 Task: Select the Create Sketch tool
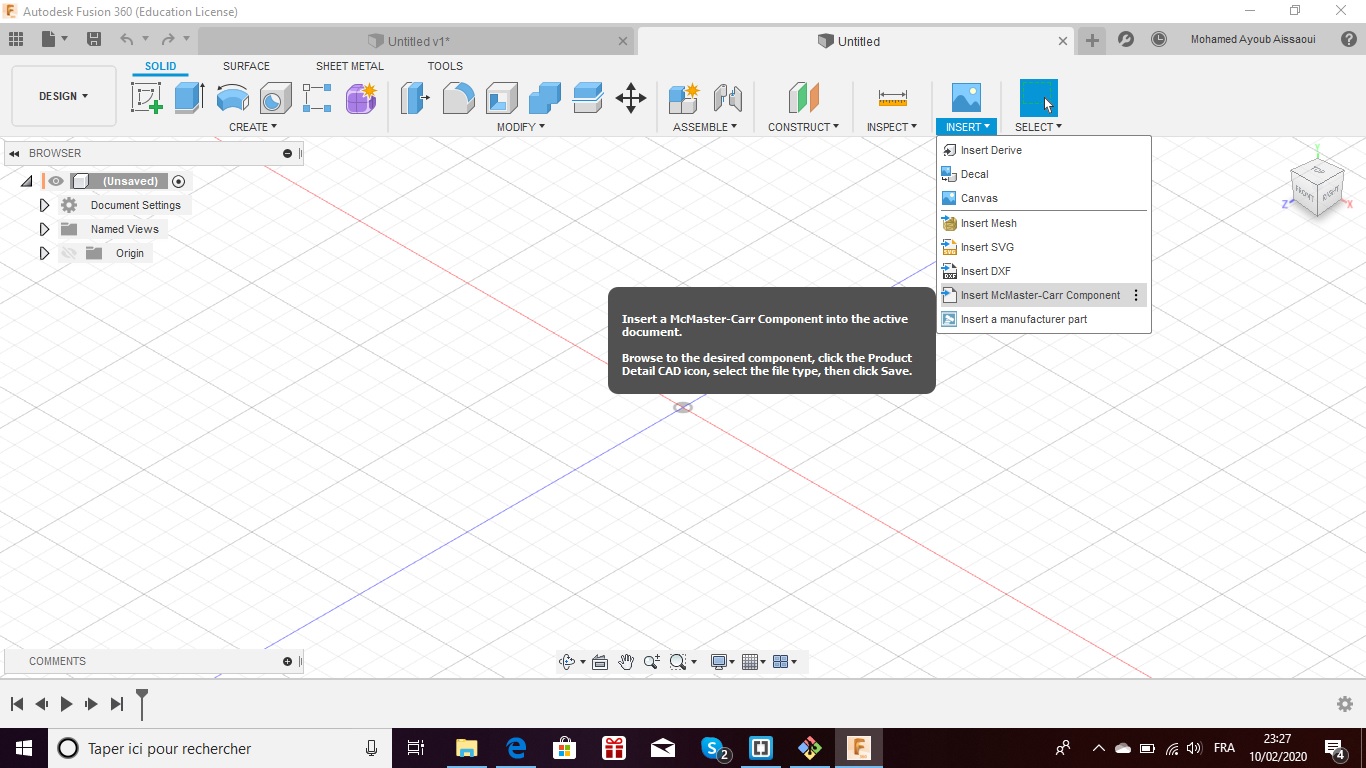point(147,98)
